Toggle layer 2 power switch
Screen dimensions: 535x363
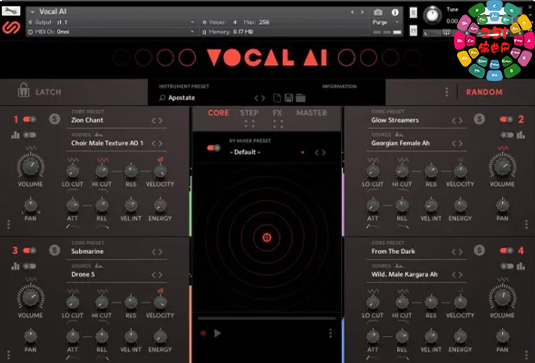tap(506, 119)
